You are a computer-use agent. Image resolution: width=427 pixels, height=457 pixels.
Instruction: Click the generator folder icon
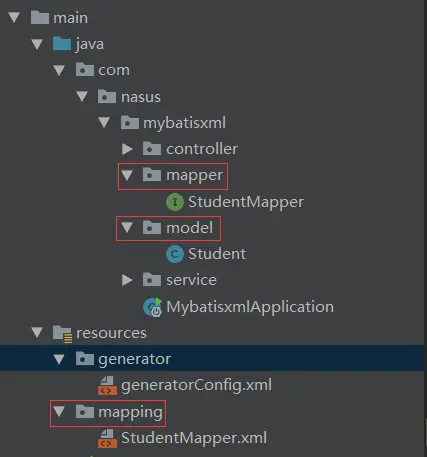pyautogui.click(x=85, y=358)
